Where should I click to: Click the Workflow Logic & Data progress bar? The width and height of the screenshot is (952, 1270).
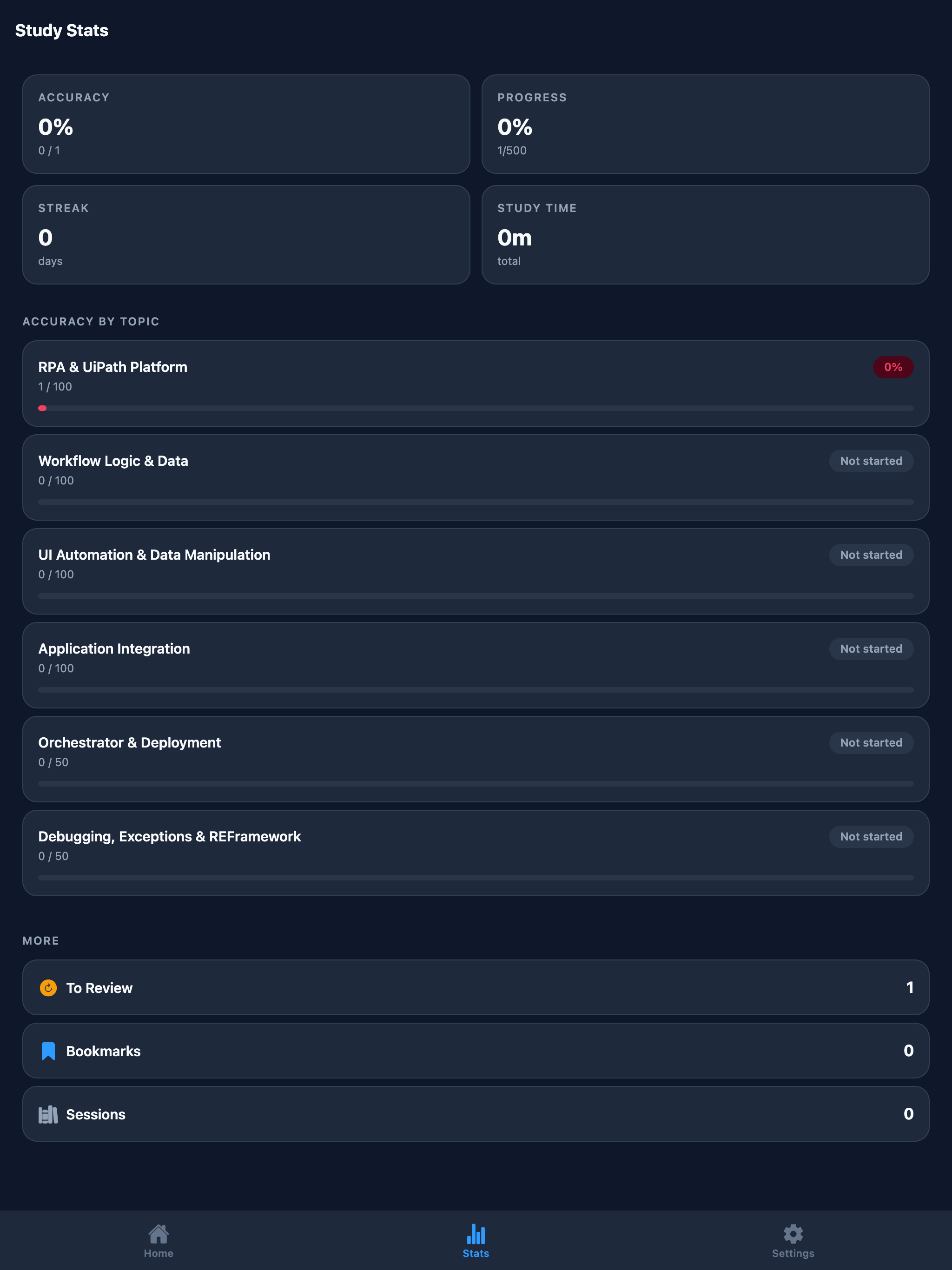(476, 502)
